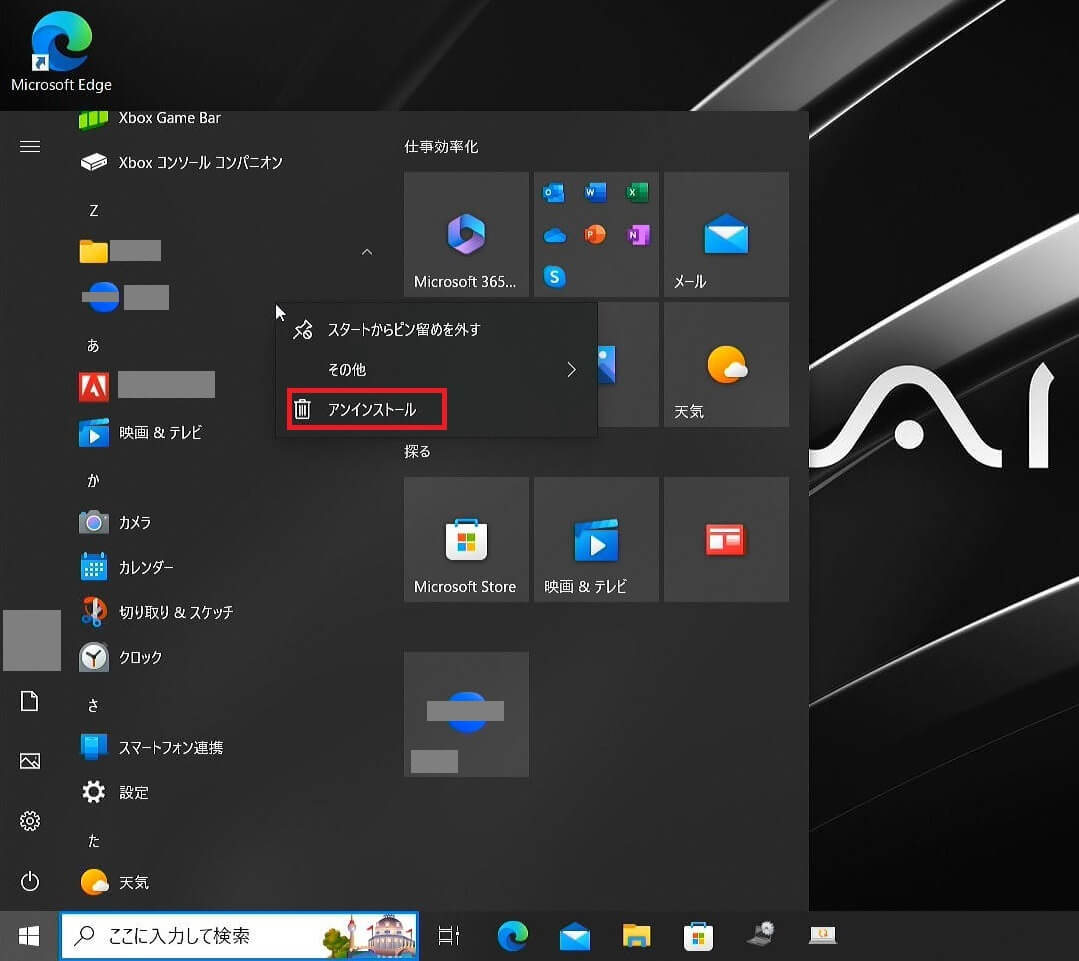This screenshot has height=961, width=1079.
Task: Focus the ここに入力して検索 search box
Action: (239, 936)
